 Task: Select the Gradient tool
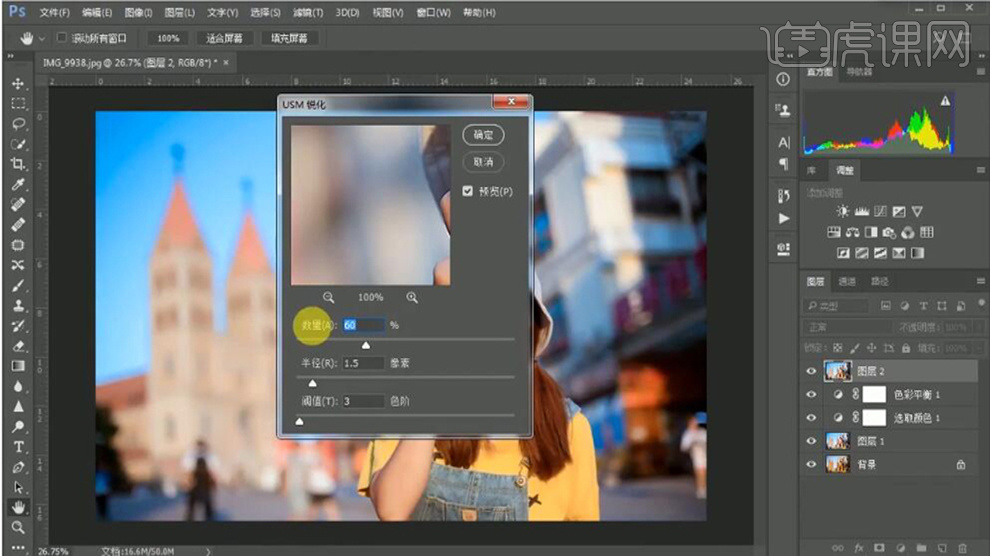(x=18, y=366)
